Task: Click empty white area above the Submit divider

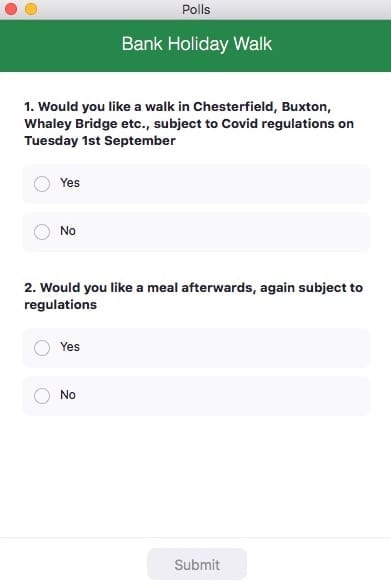Action: pos(195,476)
